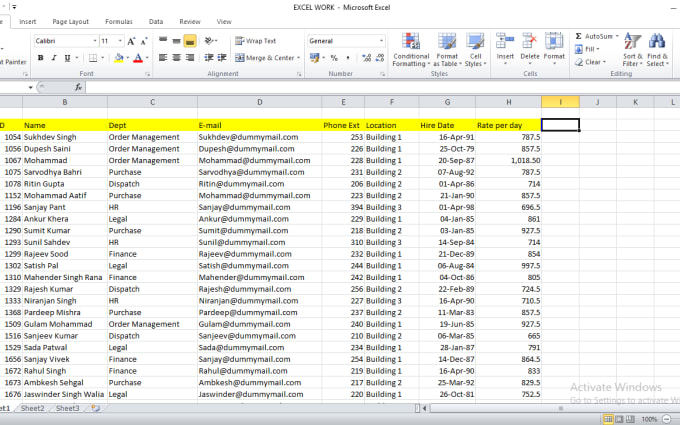Decrease decimal places
Image resolution: width=680 pixels, height=425 pixels.
point(380,58)
